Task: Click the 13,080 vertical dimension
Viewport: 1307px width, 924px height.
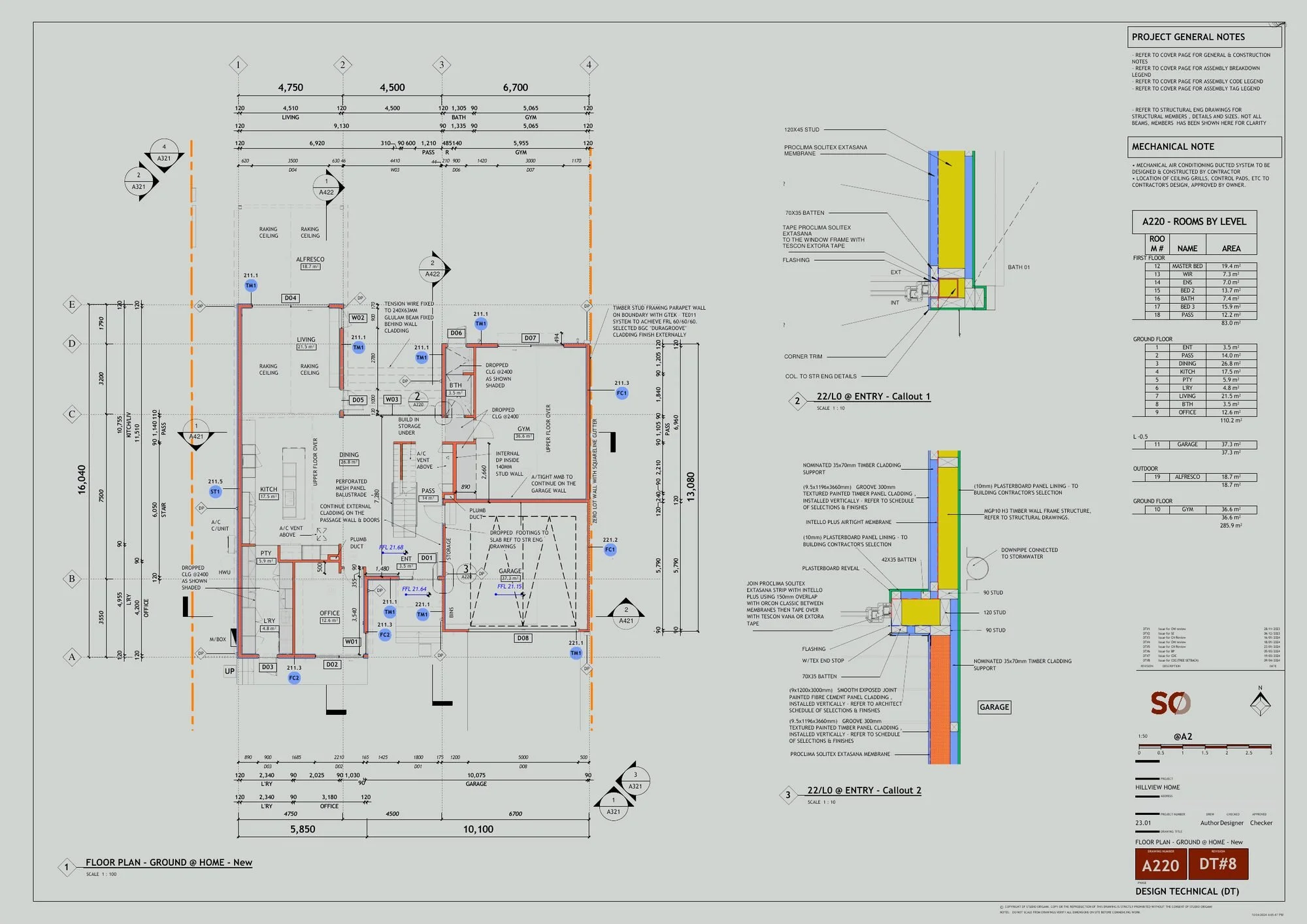Action: click(x=690, y=486)
